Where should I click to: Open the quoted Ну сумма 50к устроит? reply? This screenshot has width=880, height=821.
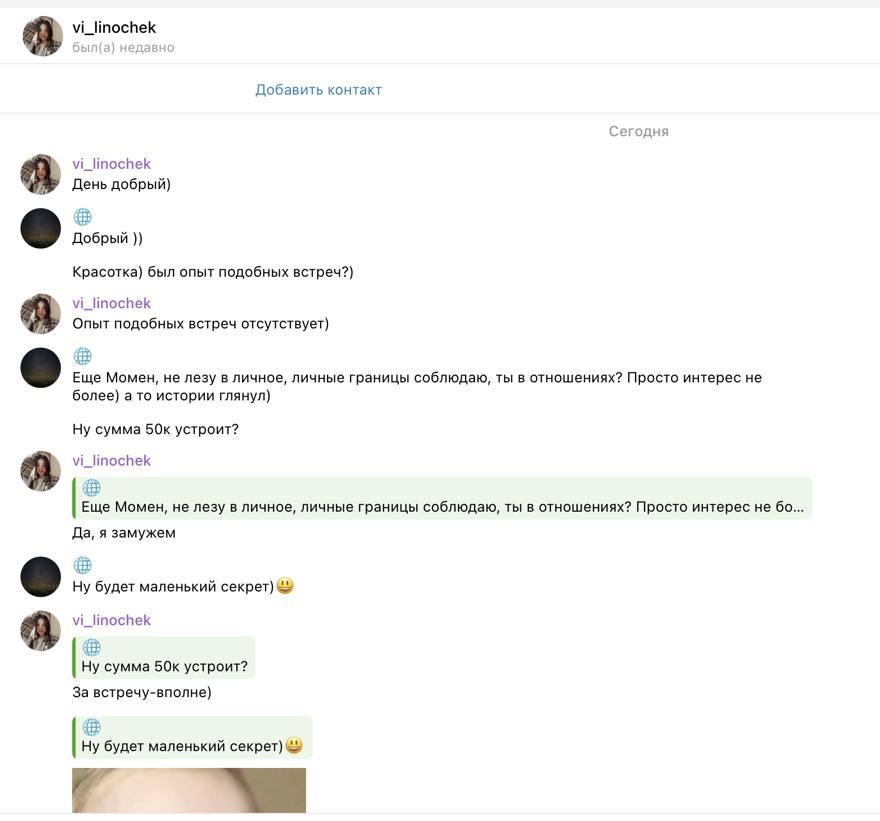(x=164, y=658)
